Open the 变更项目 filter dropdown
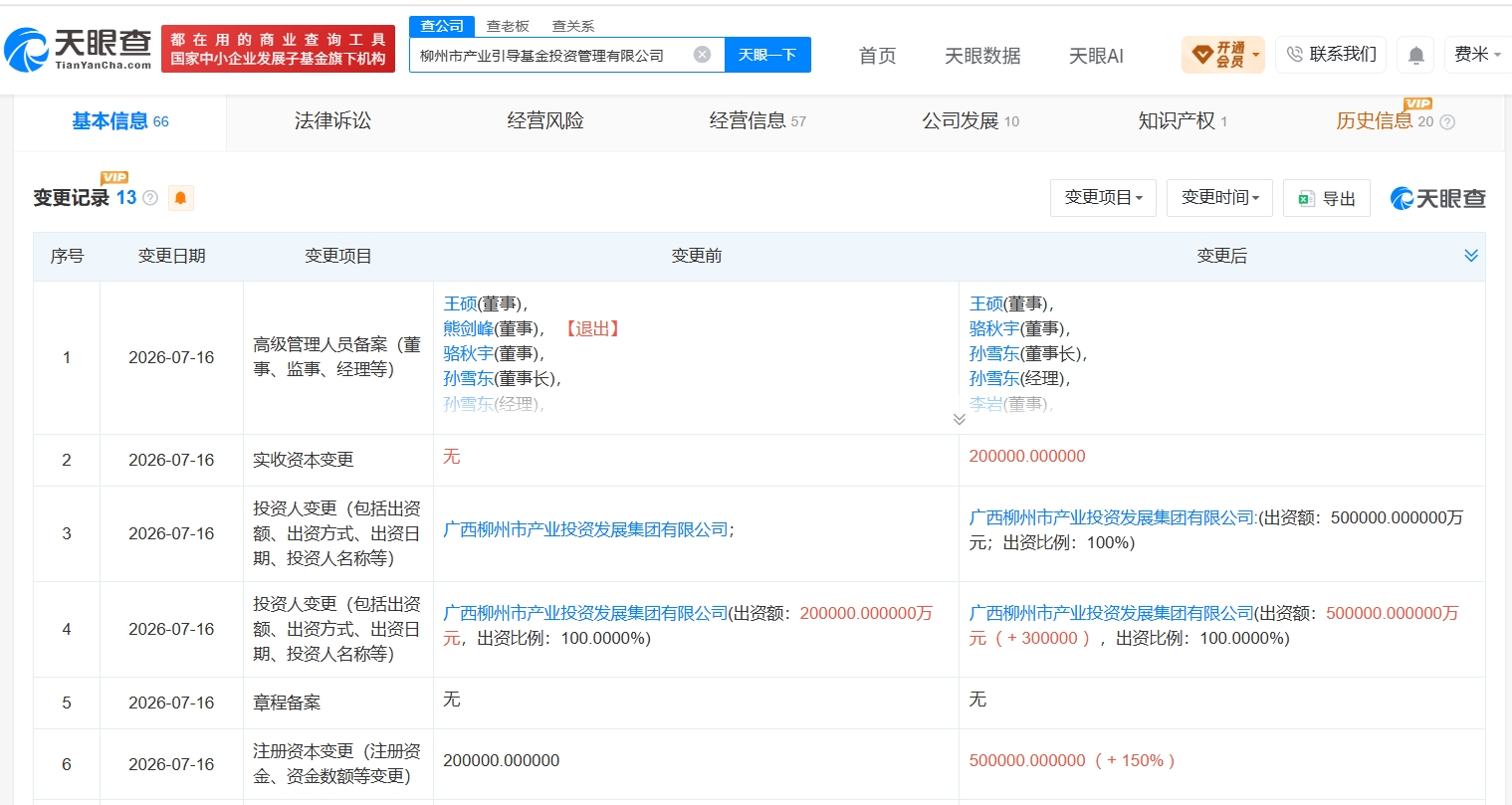Image resolution: width=1512 pixels, height=805 pixels. click(x=1103, y=198)
